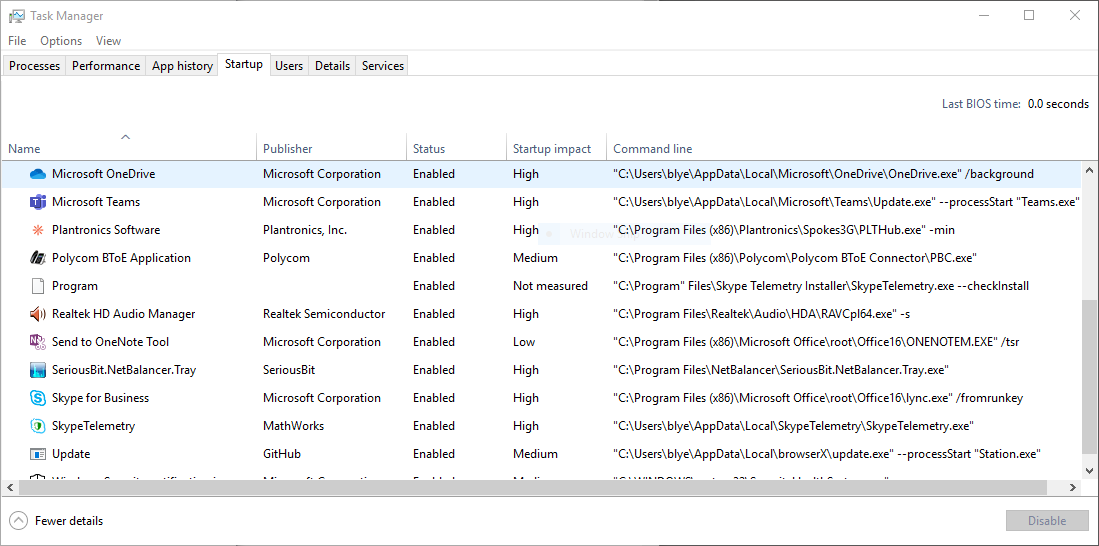Click the Skype for Business icon

[x=38, y=398]
